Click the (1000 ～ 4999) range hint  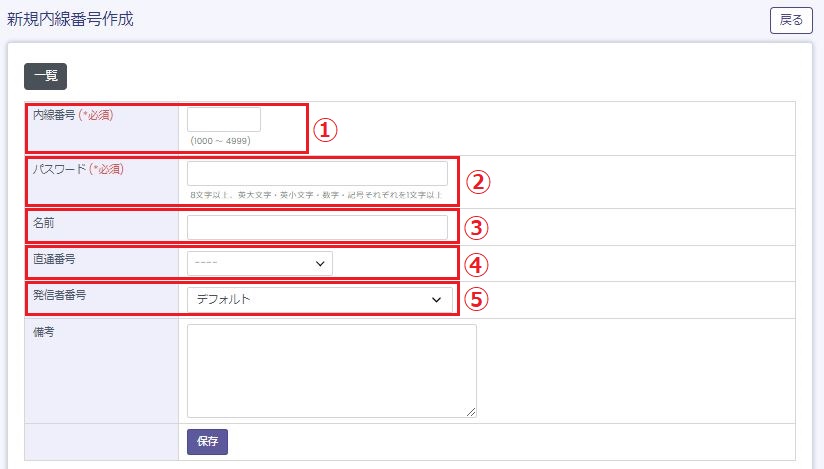(220, 141)
